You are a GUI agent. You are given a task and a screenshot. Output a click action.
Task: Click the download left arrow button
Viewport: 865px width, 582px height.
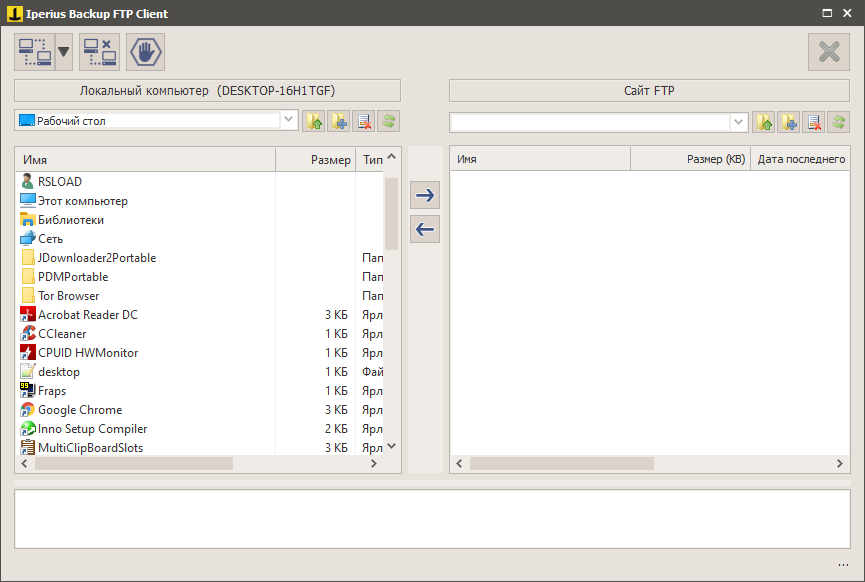pos(425,229)
